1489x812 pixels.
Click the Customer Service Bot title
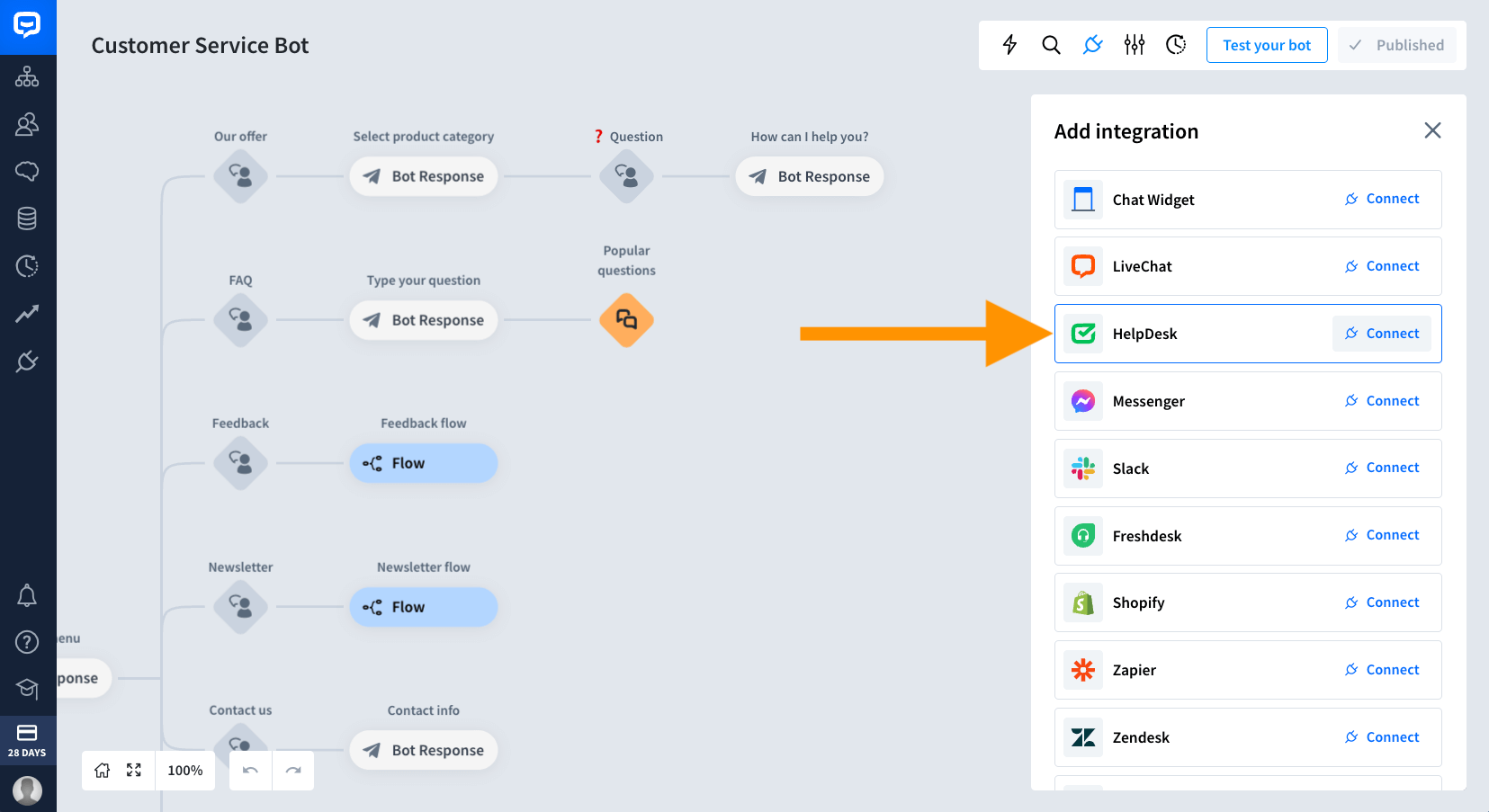(x=200, y=45)
